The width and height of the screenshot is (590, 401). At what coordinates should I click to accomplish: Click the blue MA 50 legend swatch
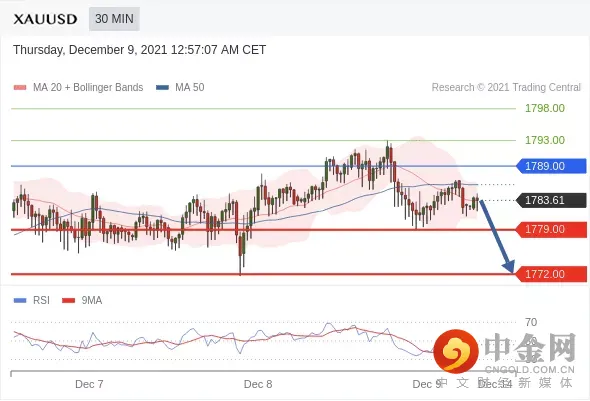click(x=162, y=88)
